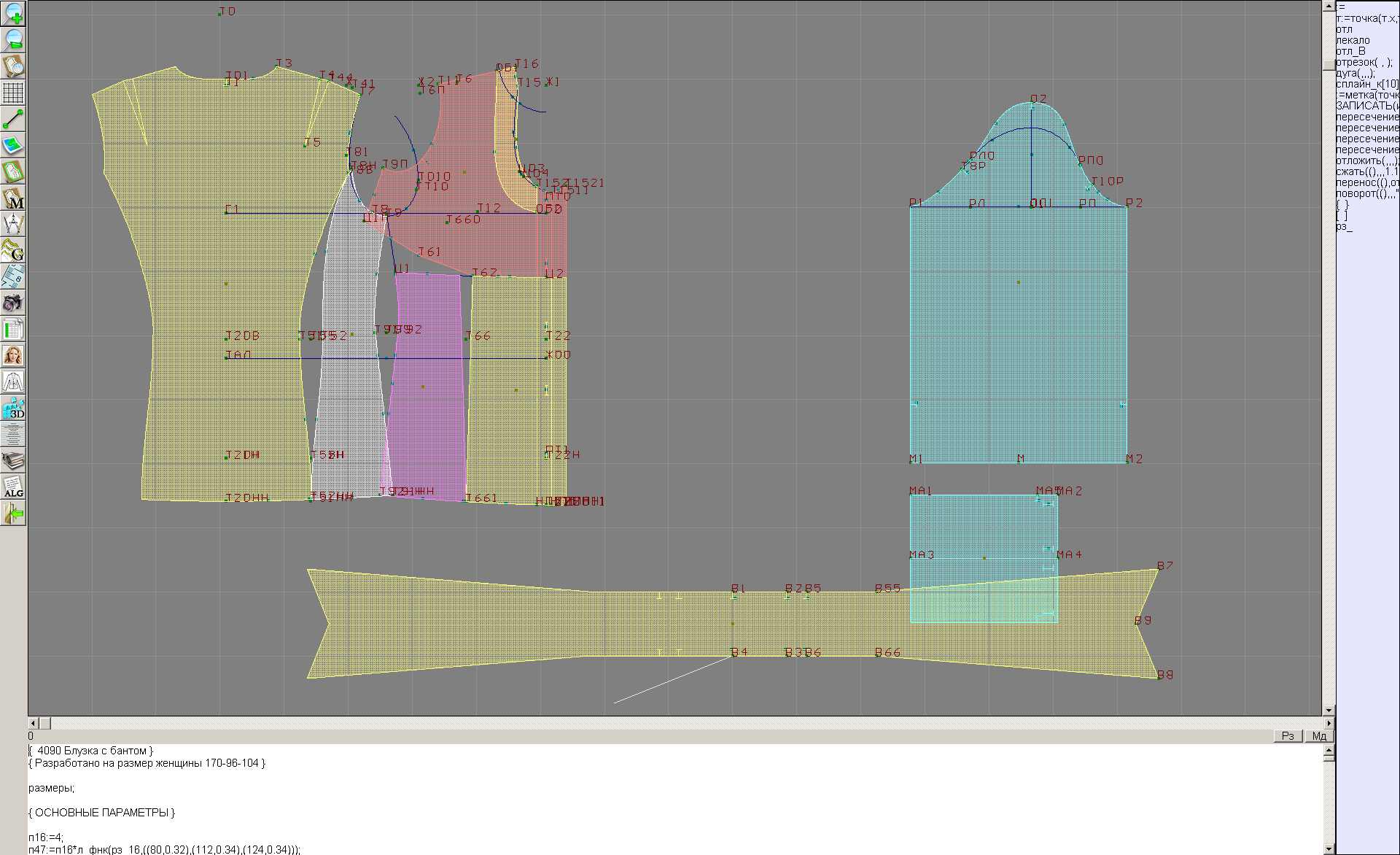Open the woman's face figure icon
The image size is (1400, 855).
click(13, 355)
